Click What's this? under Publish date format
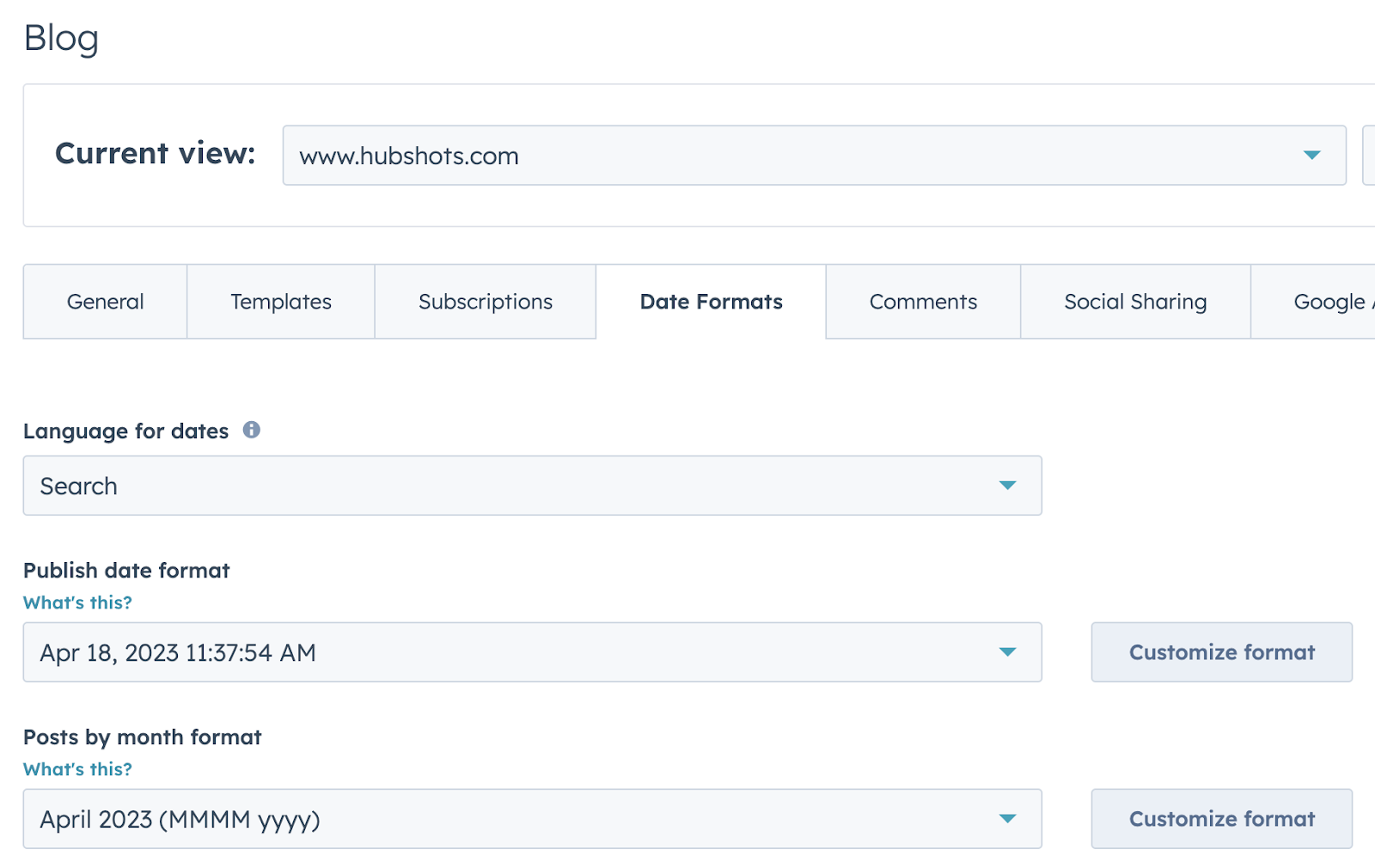The height and width of the screenshot is (868, 1375). tap(77, 602)
